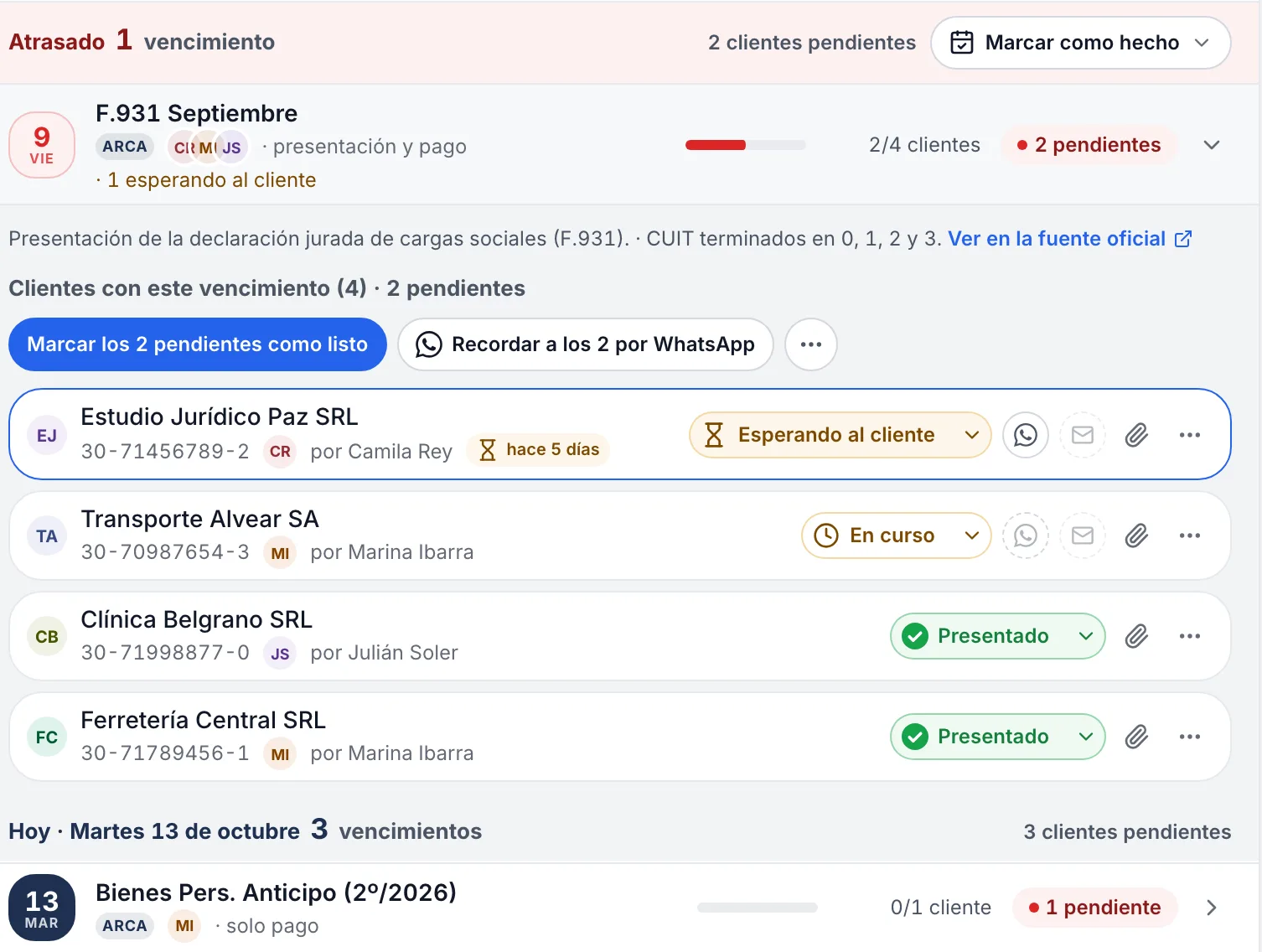Click paperclip icon for Transporte Alvear SA

coord(1136,535)
